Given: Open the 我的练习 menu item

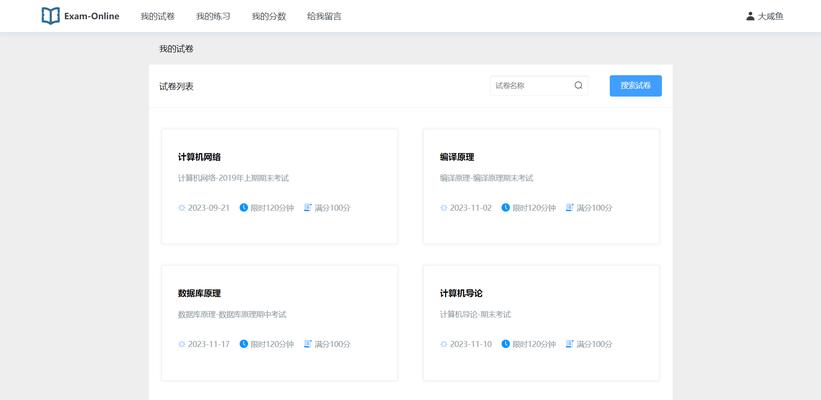Looking at the screenshot, I should click(213, 16).
